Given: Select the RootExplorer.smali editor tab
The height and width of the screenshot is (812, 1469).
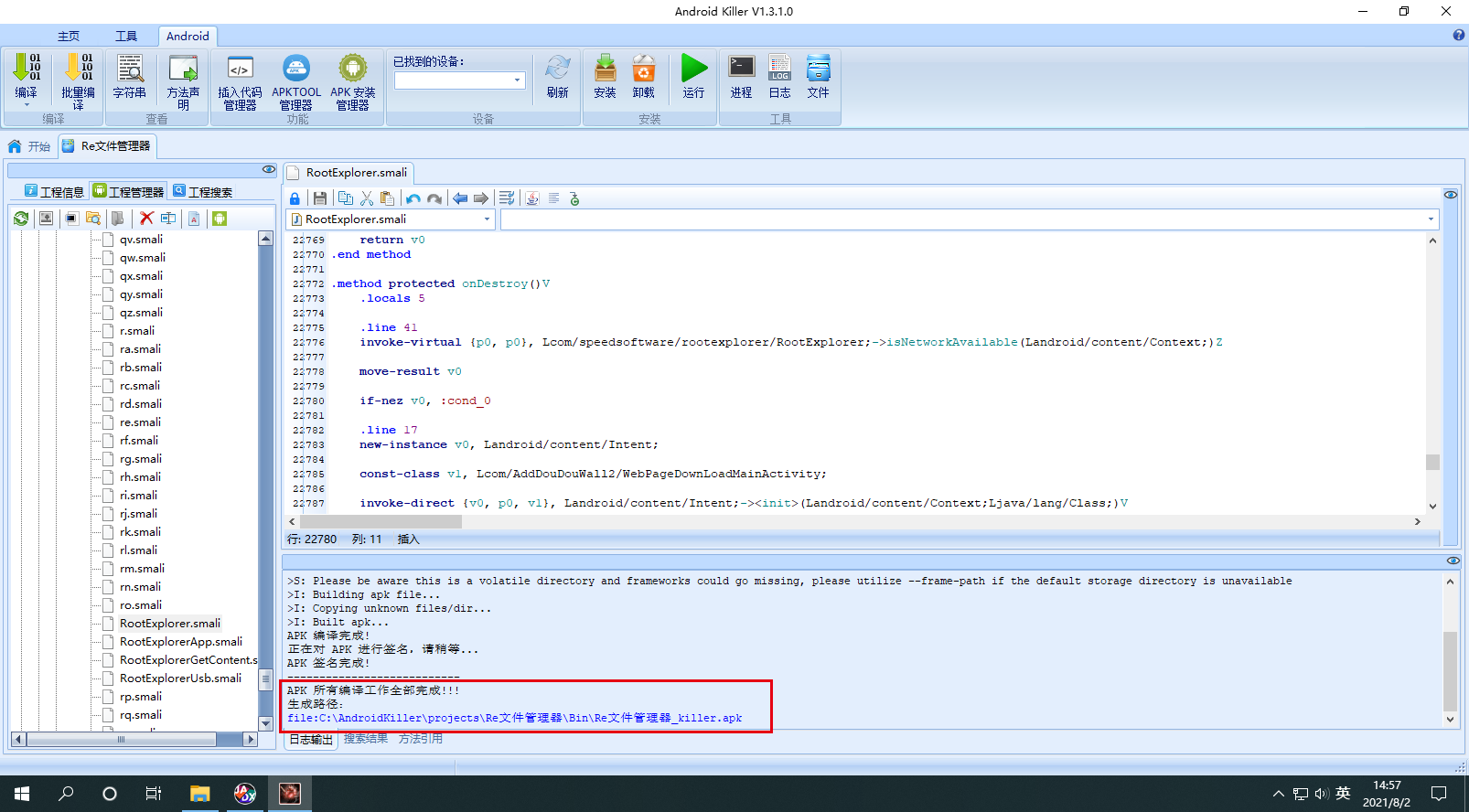Looking at the screenshot, I should (348, 173).
